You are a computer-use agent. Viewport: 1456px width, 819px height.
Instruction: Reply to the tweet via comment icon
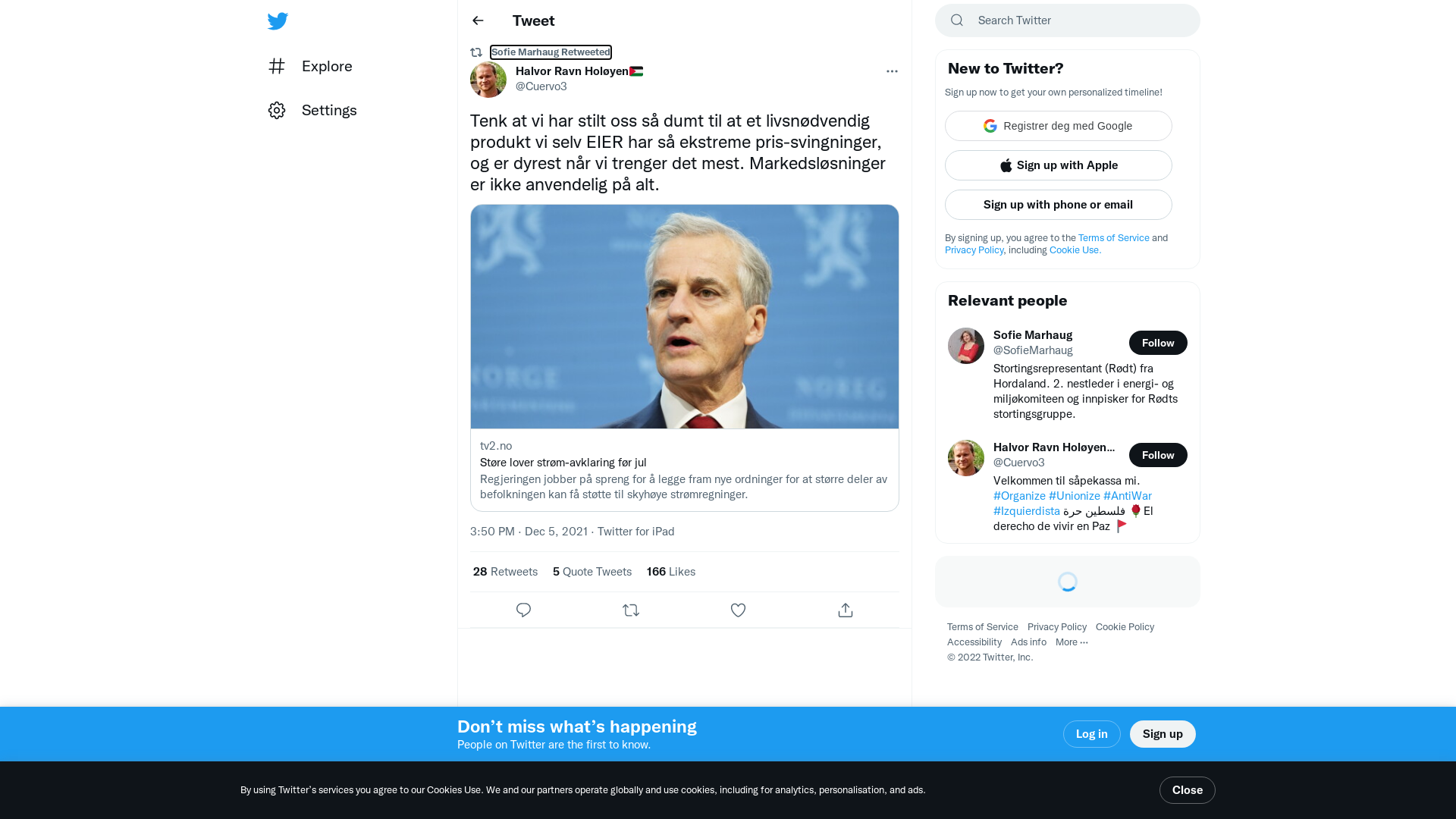click(523, 610)
